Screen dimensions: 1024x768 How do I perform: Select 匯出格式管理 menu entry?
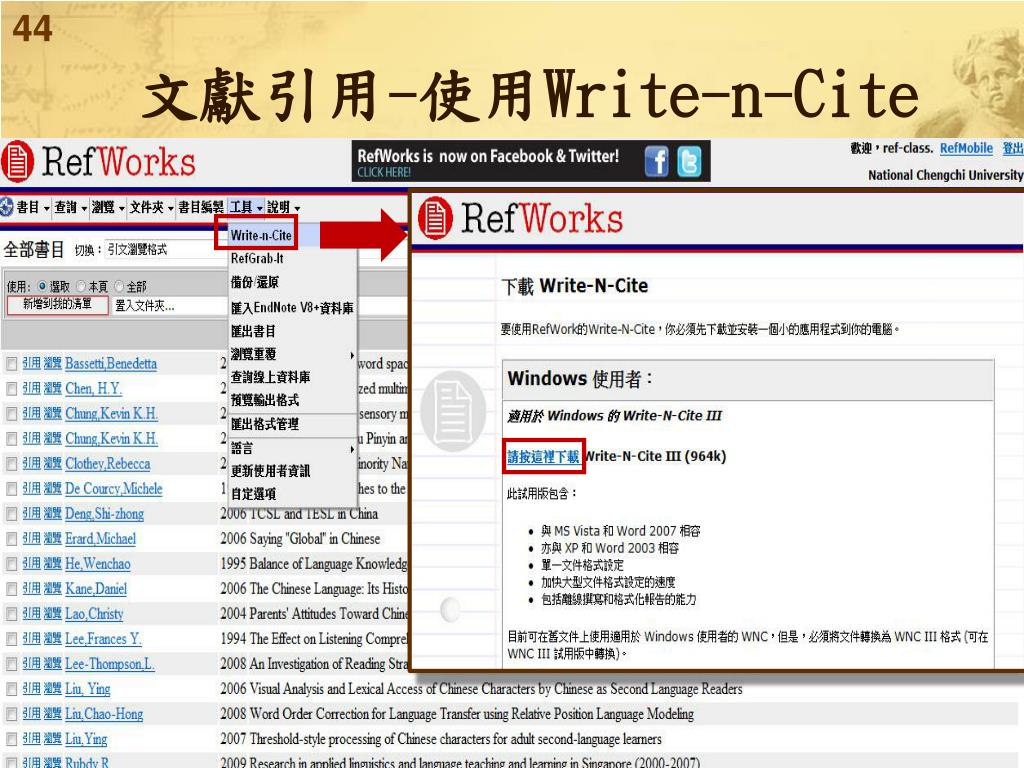coord(264,424)
